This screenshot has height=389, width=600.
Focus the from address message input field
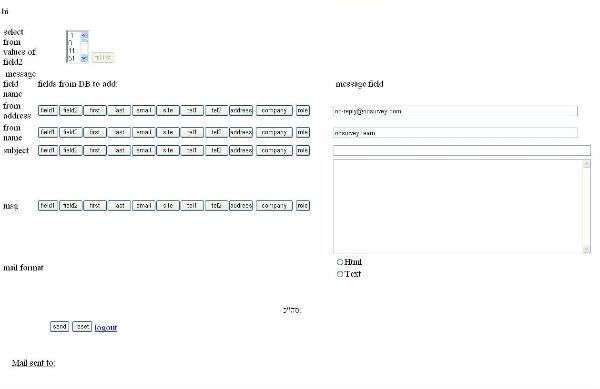[455, 111]
